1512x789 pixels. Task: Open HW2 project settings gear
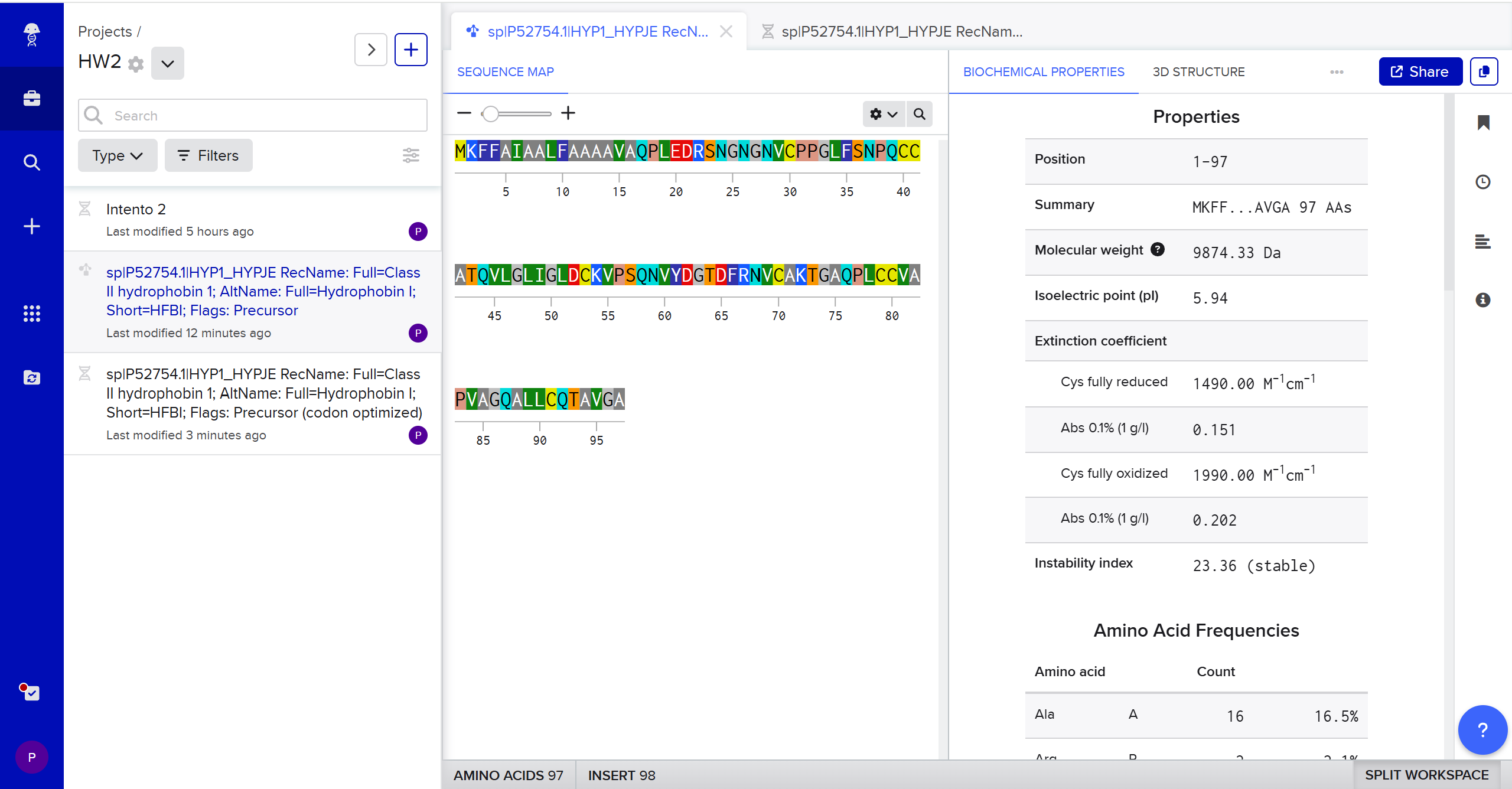coord(136,64)
